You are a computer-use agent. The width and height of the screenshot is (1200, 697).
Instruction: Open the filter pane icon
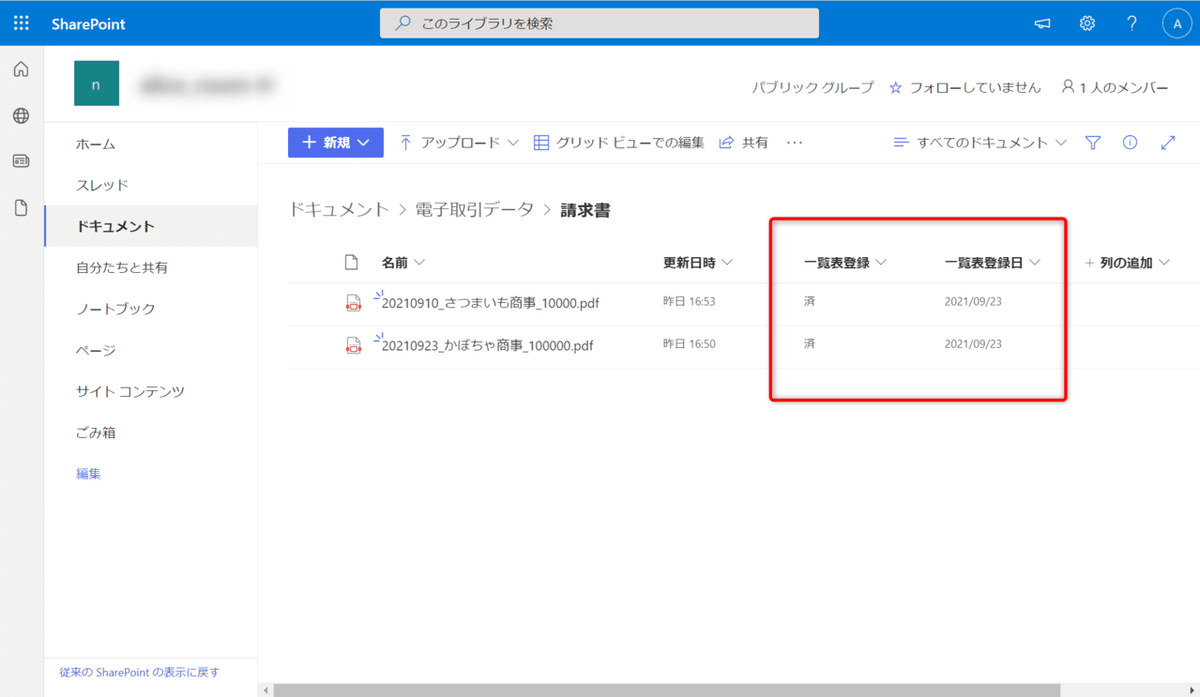[x=1092, y=142]
